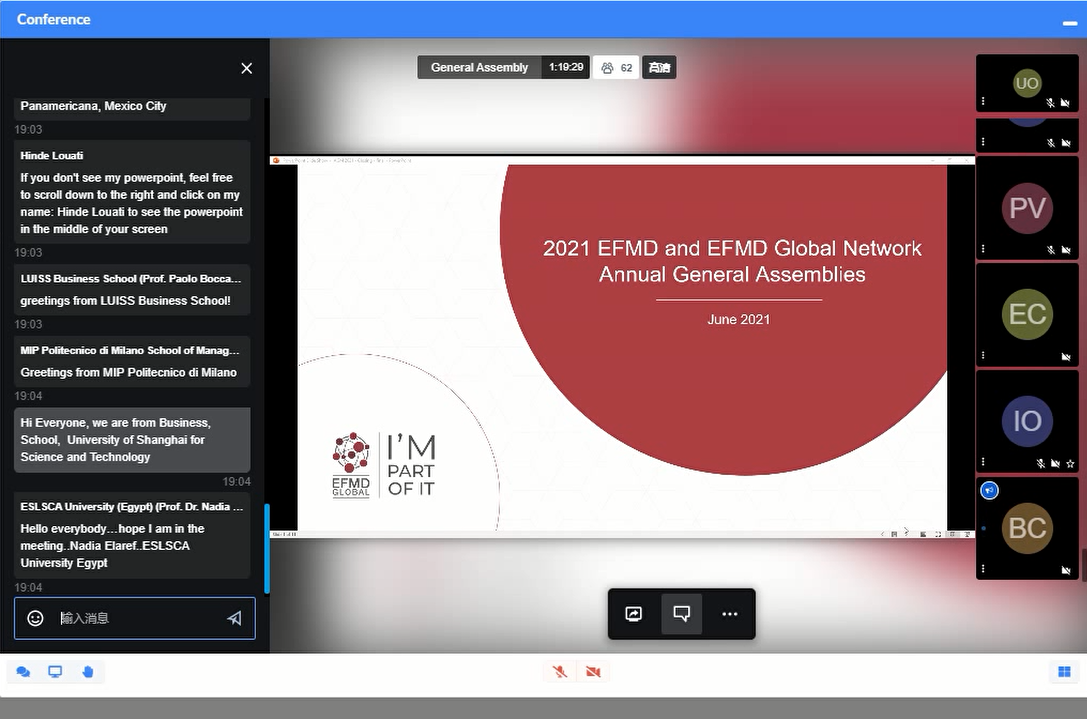Open the more options ellipsis menu
1087x719 pixels.
pyautogui.click(x=730, y=614)
